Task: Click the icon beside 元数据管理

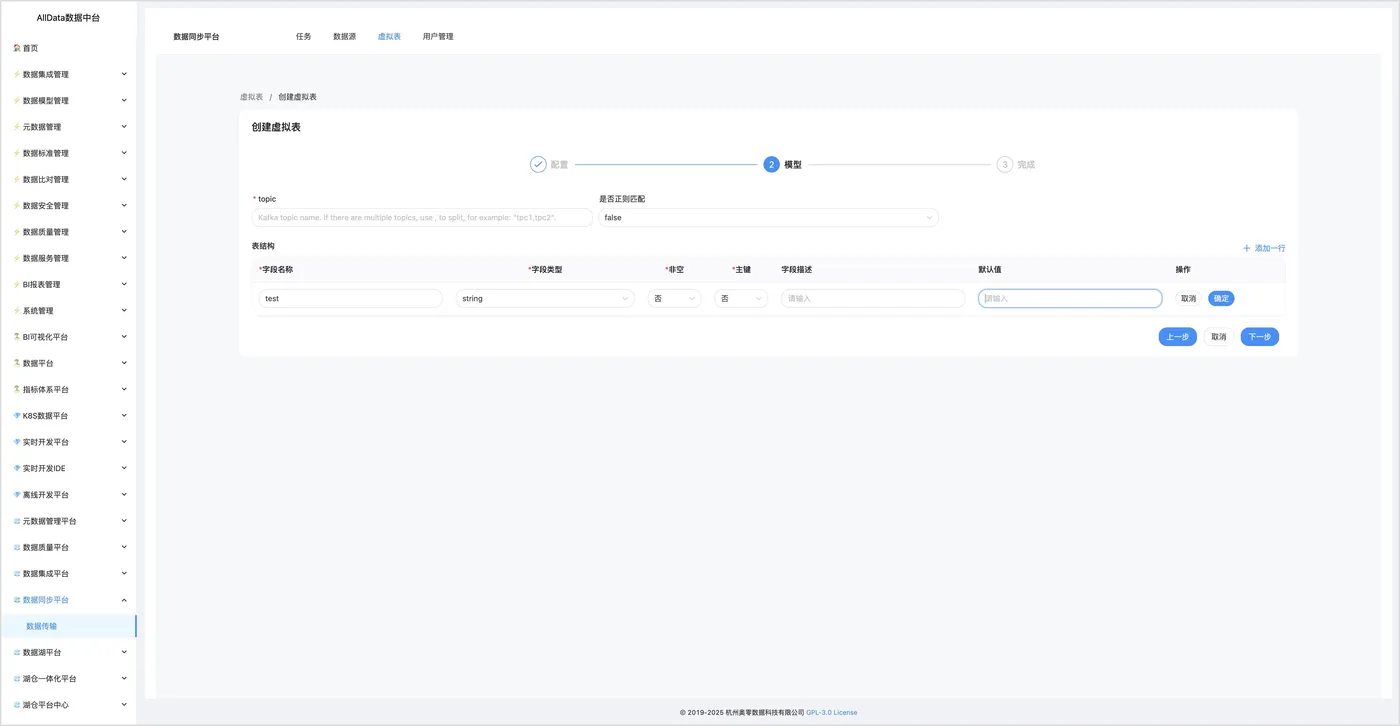Action: click(17, 127)
